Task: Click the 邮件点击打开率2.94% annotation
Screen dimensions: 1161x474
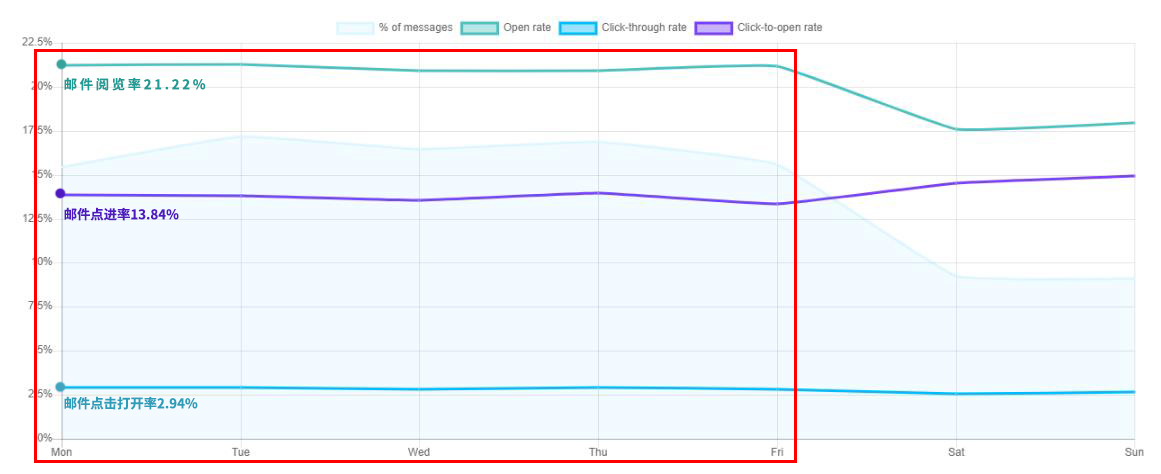Action: click(x=130, y=404)
